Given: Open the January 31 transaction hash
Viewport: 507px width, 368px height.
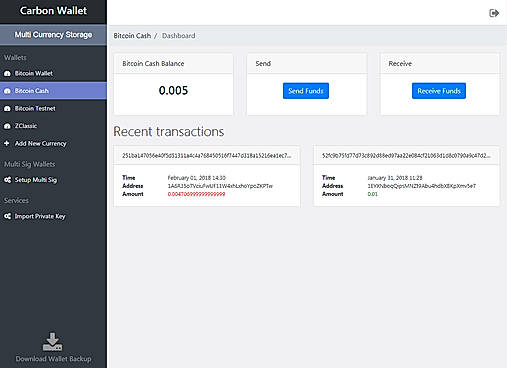Looking at the screenshot, I should coord(406,155).
